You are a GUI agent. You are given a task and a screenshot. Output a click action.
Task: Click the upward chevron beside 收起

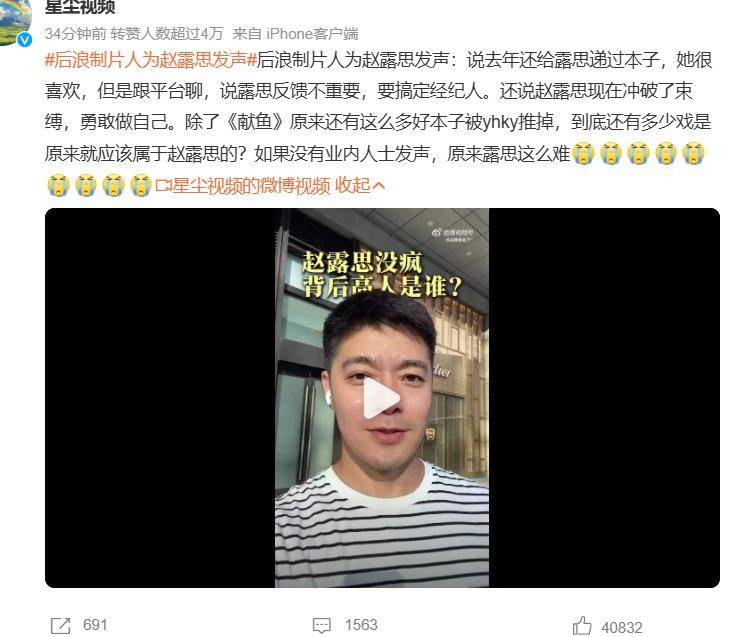[379, 186]
